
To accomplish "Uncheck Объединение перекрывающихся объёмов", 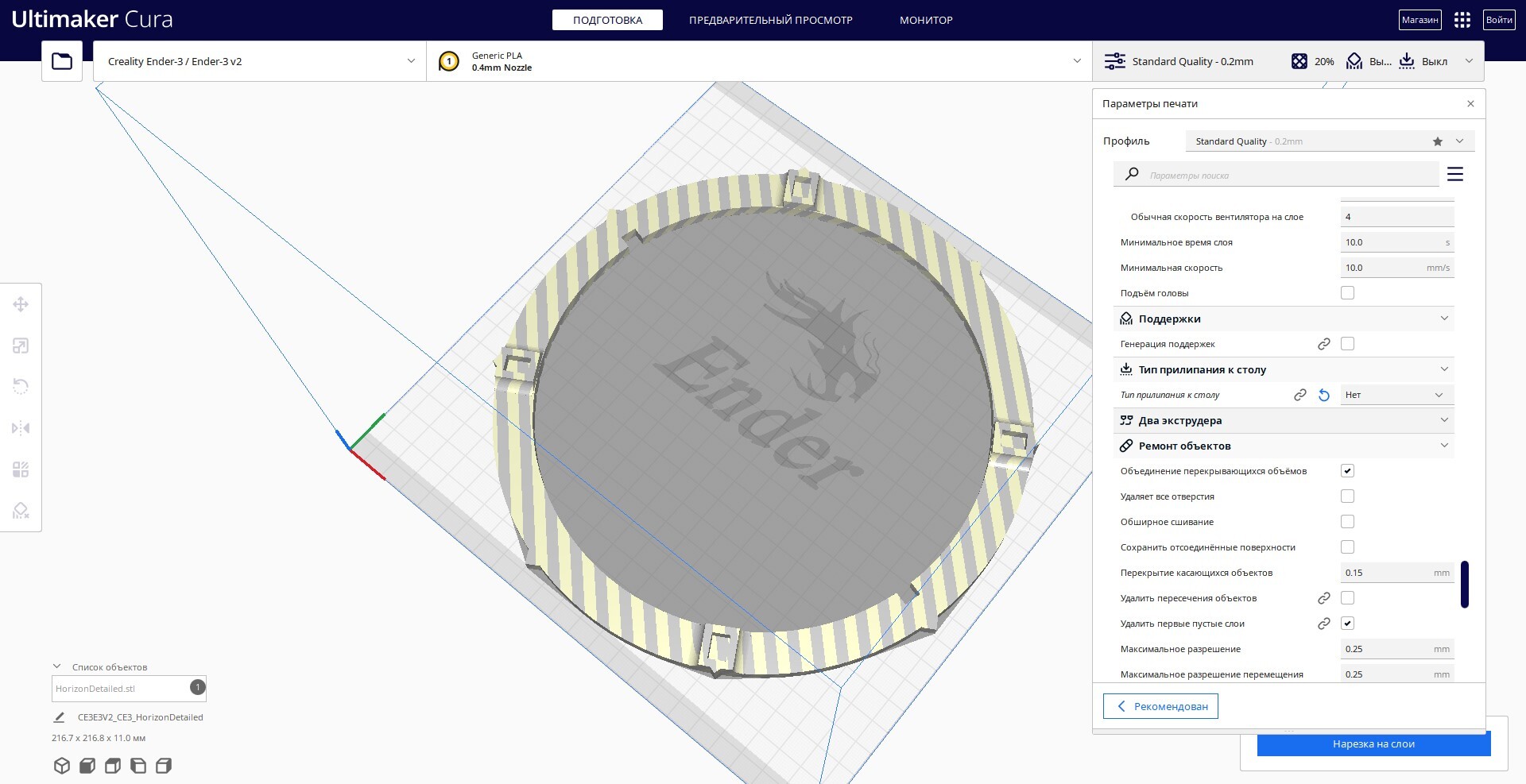I will tap(1347, 471).
